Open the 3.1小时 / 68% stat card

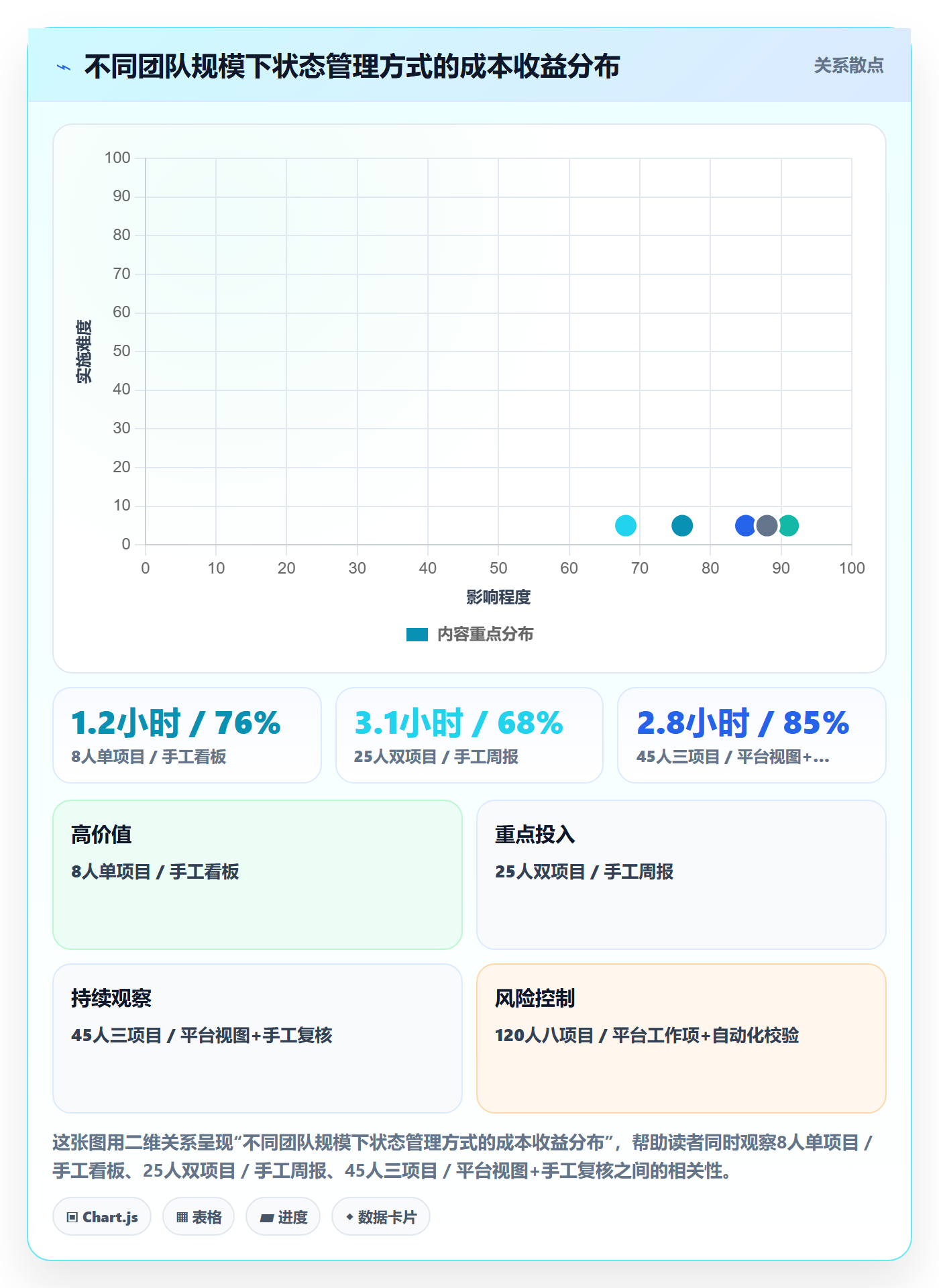(469, 735)
